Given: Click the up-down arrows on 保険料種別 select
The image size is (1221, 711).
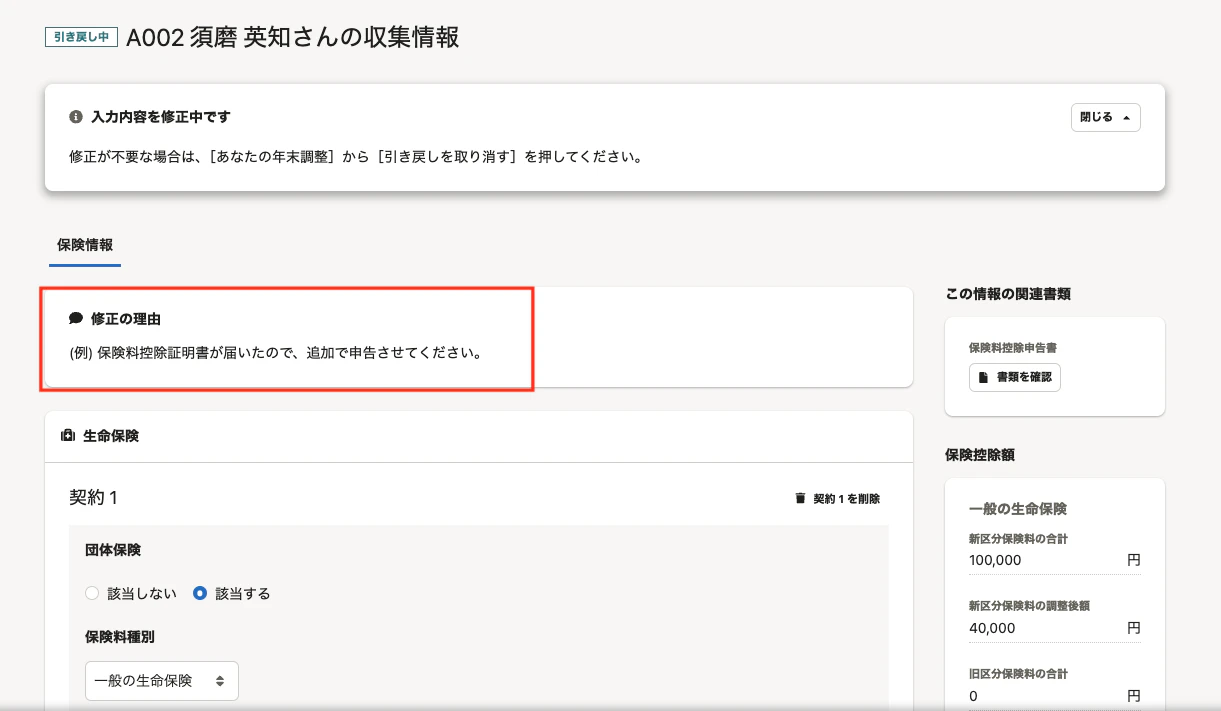Looking at the screenshot, I should point(220,680).
